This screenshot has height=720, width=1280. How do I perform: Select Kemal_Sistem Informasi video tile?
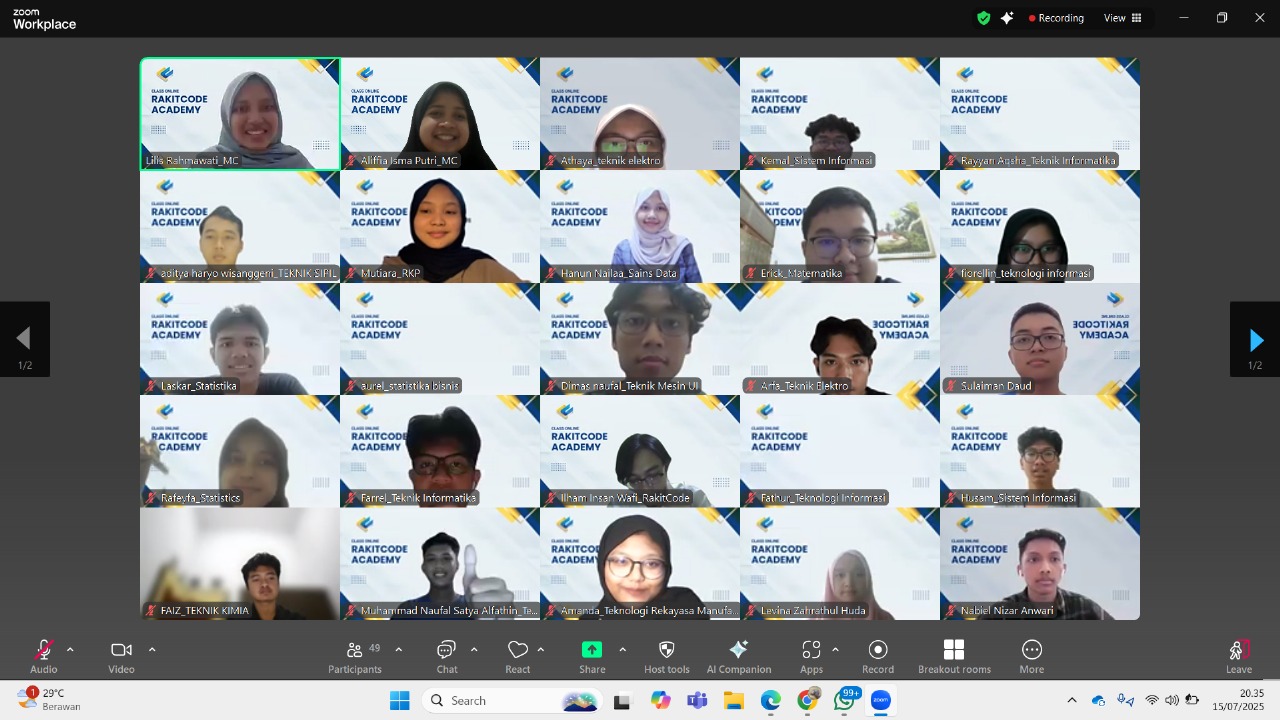pos(840,114)
